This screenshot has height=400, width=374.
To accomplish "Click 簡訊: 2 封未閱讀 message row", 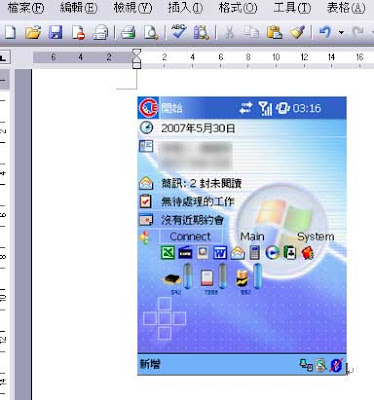I will coord(201,183).
